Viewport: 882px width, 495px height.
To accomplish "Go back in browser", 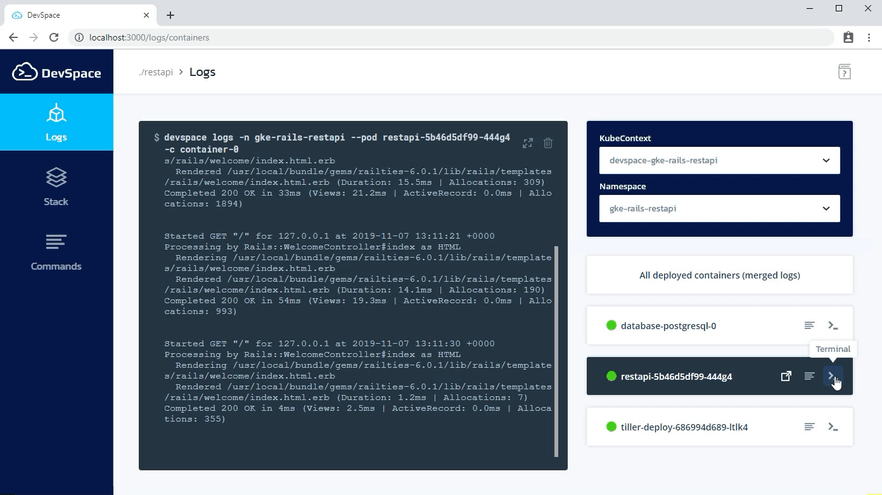I will (14, 37).
